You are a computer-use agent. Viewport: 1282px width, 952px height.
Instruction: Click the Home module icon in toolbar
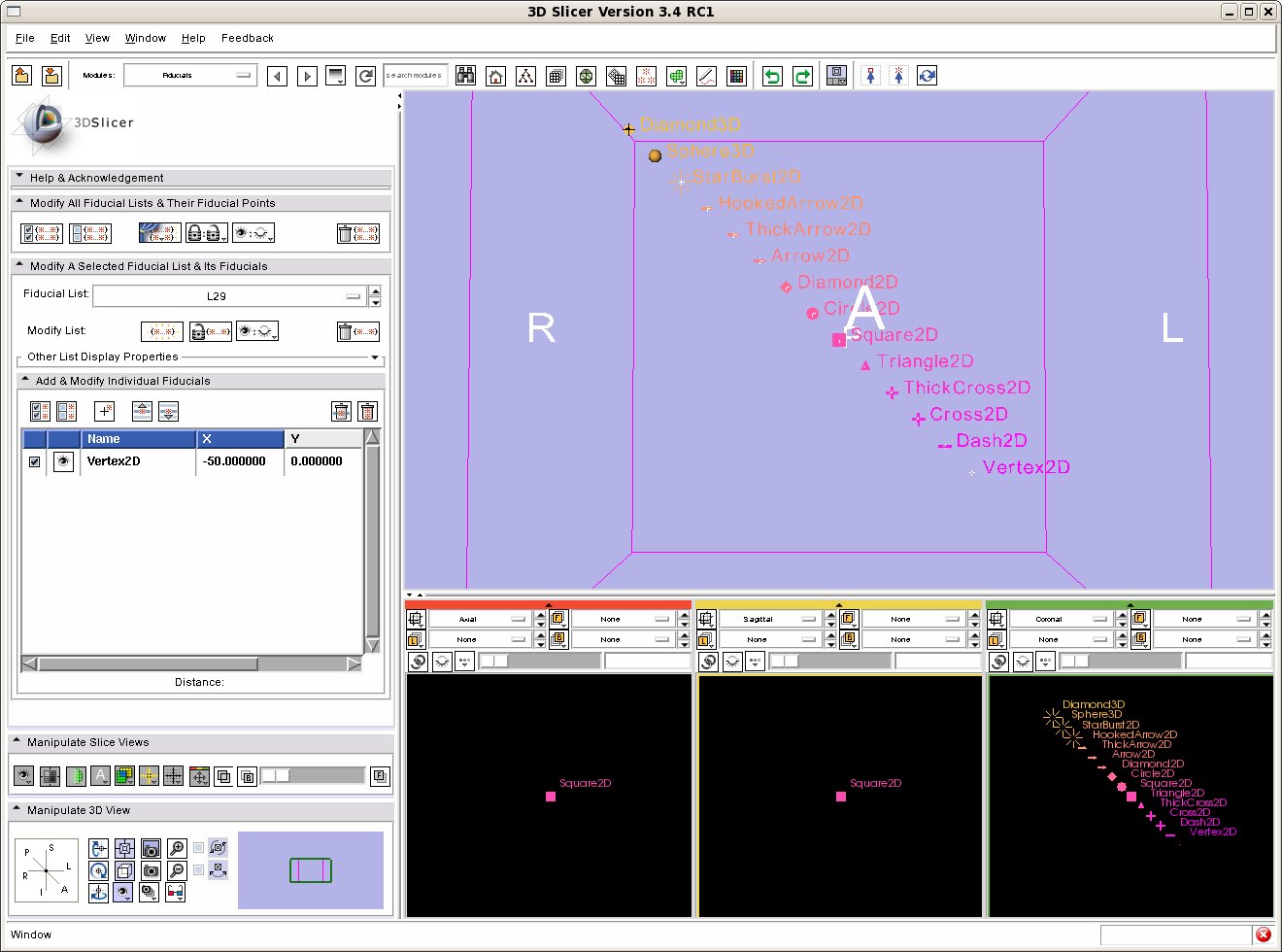click(x=495, y=76)
